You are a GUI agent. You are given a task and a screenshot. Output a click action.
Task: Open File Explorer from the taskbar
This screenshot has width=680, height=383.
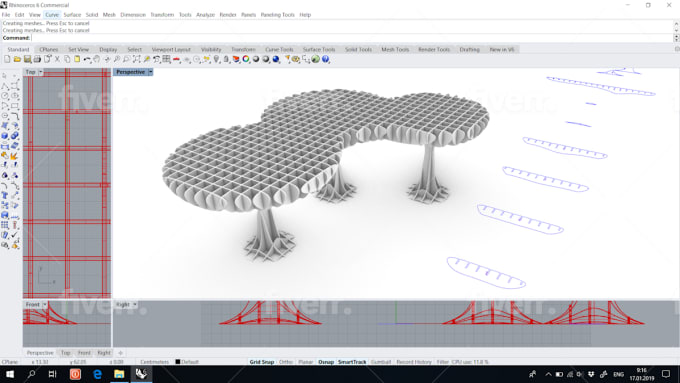(119, 374)
